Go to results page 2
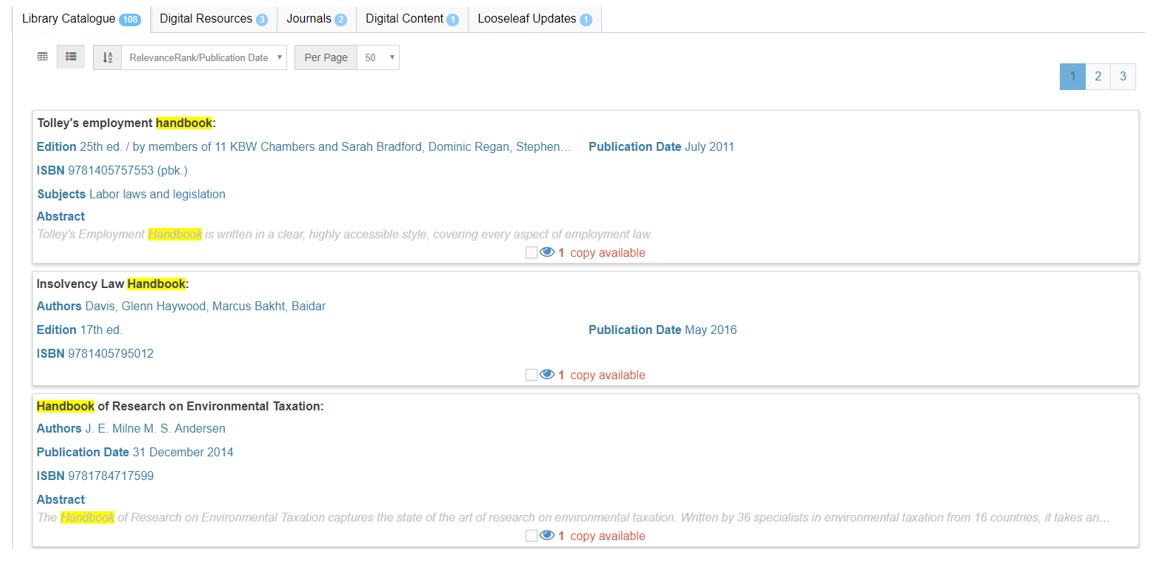1163x576 pixels. coord(1098,76)
